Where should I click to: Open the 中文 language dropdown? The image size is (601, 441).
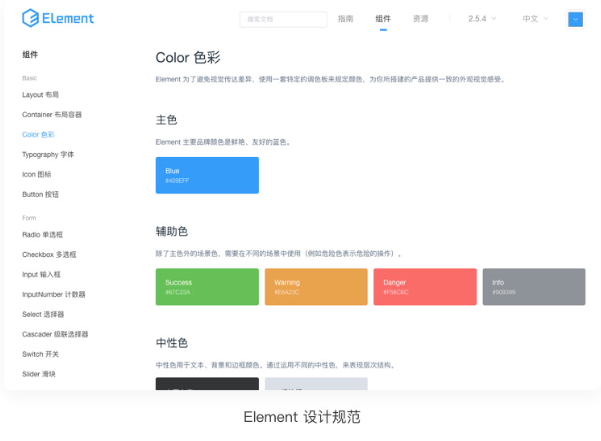pyautogui.click(x=535, y=18)
